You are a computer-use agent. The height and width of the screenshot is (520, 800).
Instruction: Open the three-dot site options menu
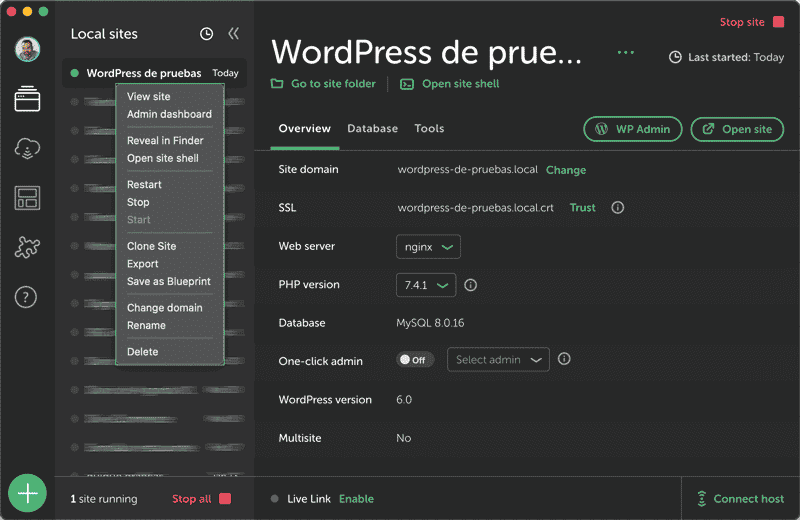click(626, 52)
